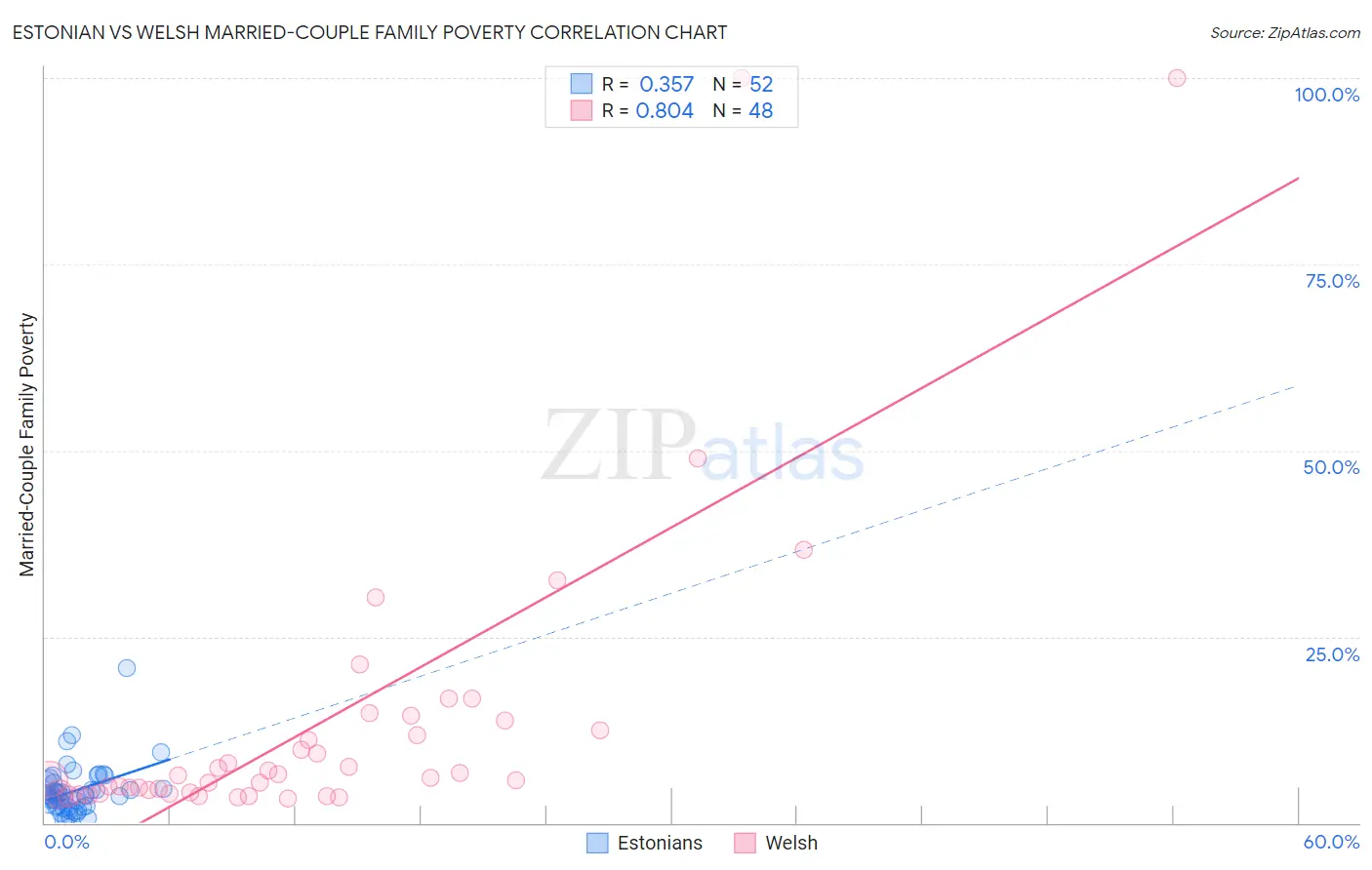Click the N = 48 value

[x=743, y=110]
